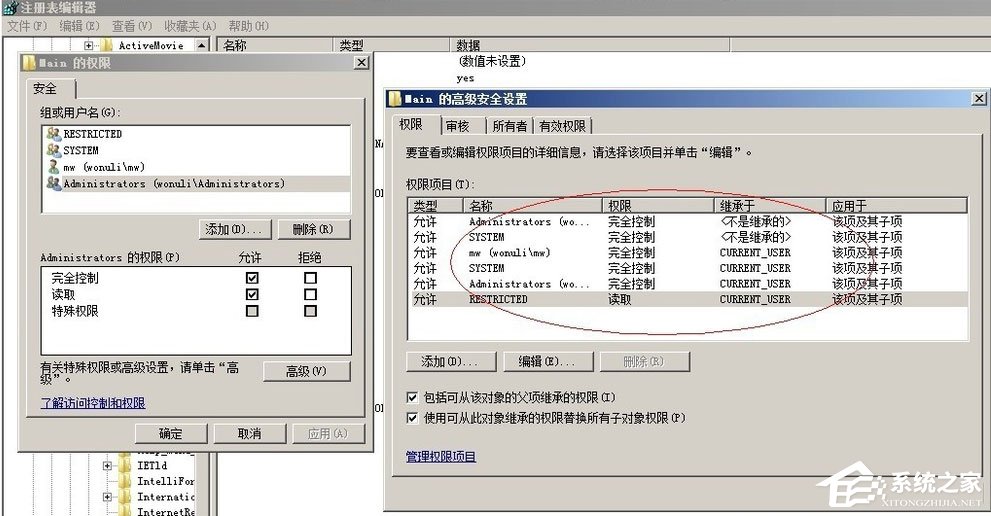Open the 管理权限项目 link

pos(441,457)
